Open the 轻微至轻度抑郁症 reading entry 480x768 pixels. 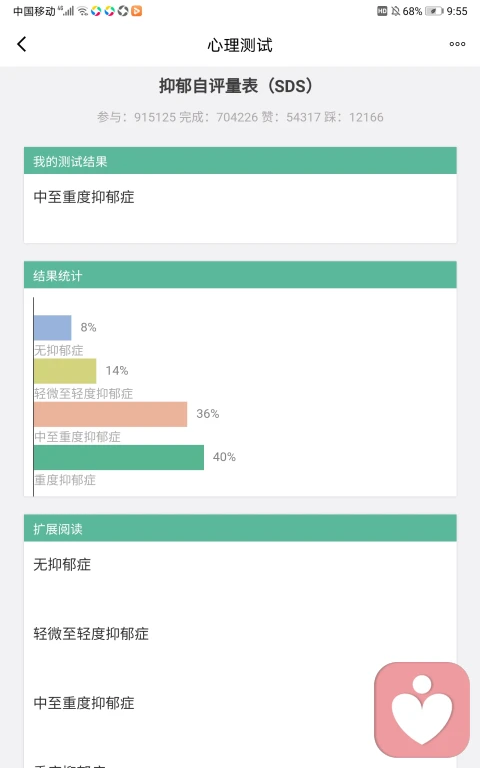click(x=91, y=633)
